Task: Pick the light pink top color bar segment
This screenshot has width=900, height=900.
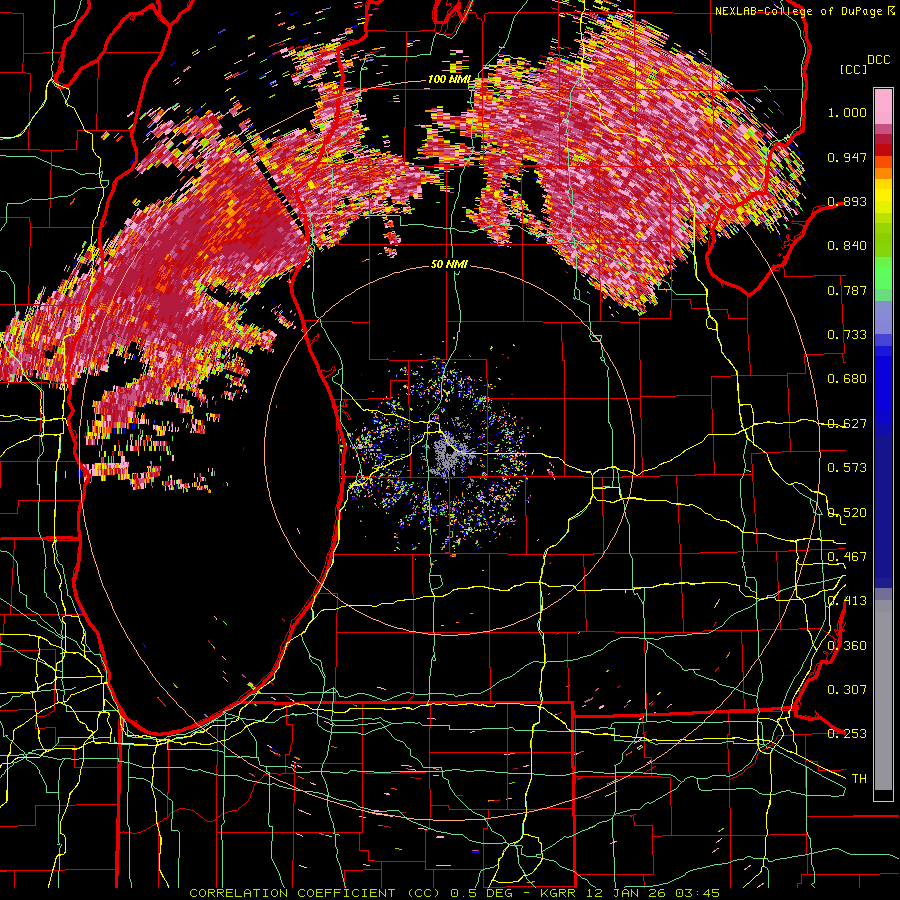Action: pos(883,107)
